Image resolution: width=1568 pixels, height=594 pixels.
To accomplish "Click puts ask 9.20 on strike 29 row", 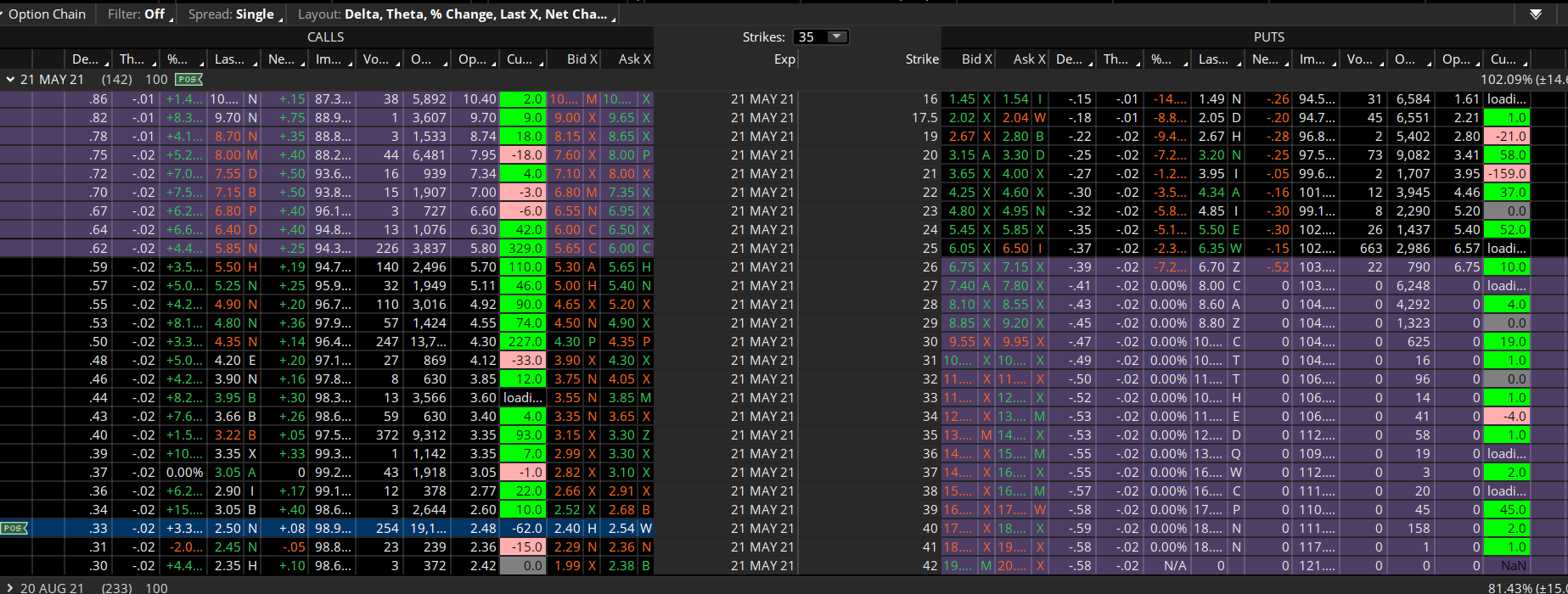I will tap(1015, 323).
